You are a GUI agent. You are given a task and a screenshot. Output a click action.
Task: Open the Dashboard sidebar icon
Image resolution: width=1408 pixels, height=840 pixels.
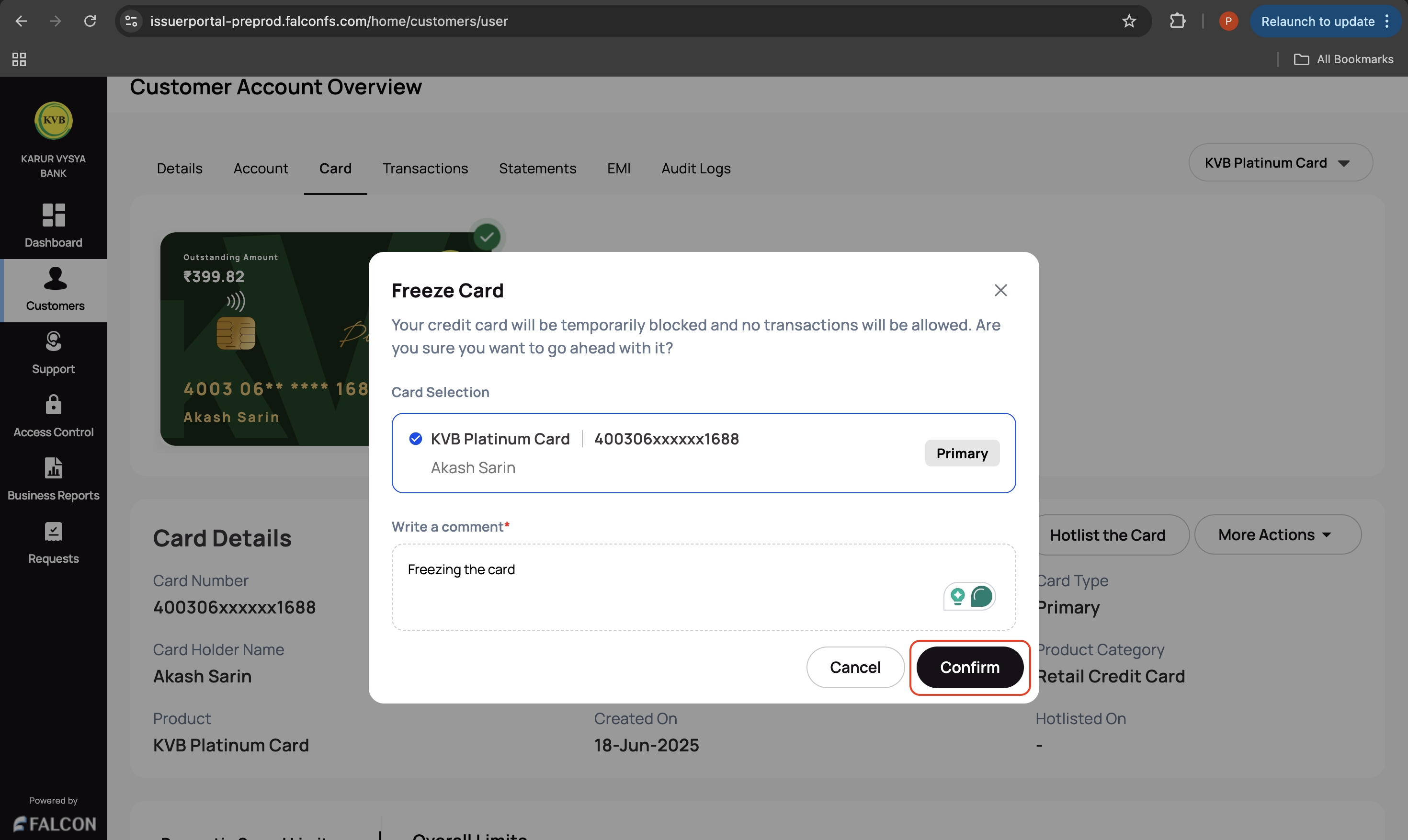click(54, 215)
